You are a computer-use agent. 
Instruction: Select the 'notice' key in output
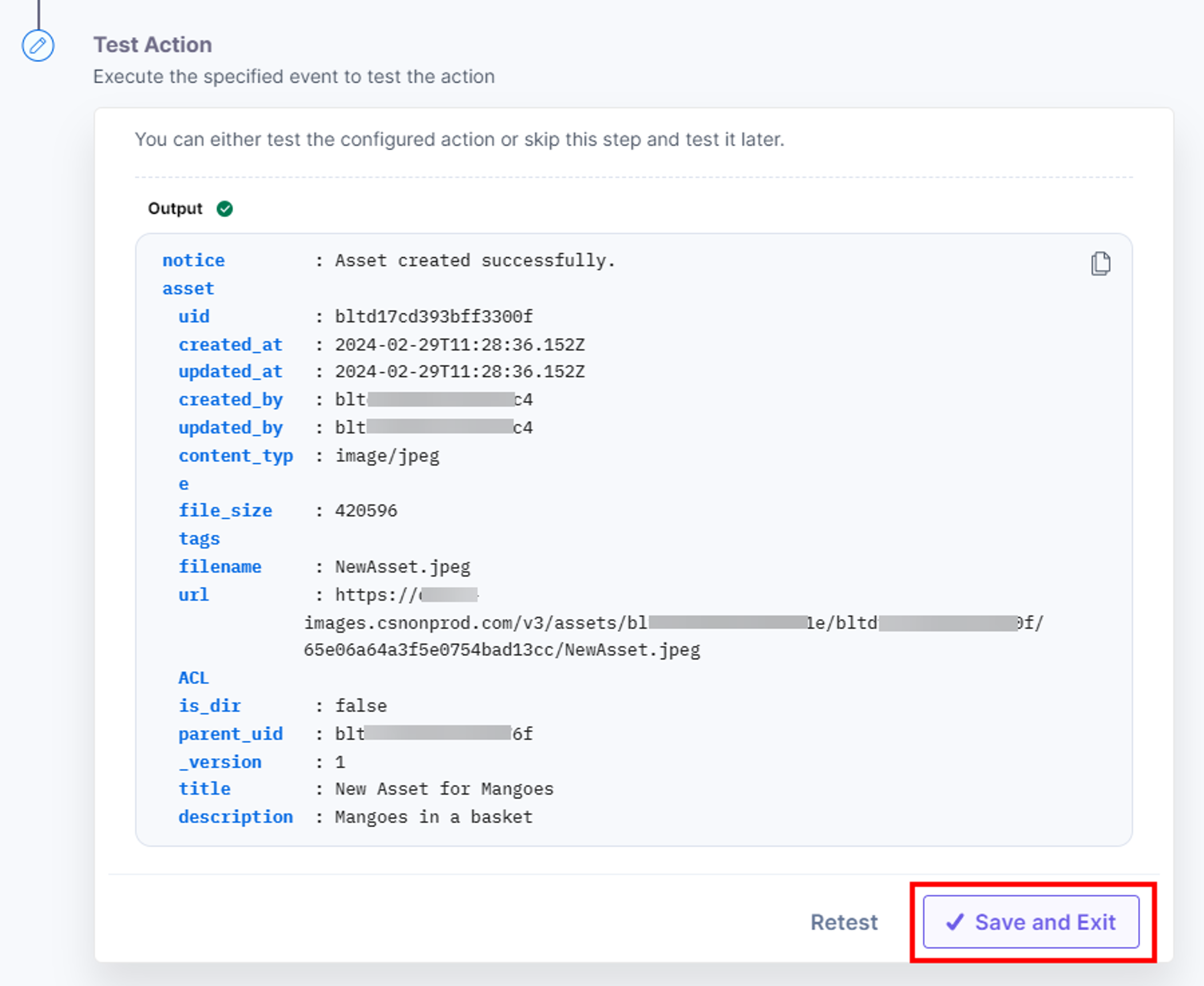(194, 260)
